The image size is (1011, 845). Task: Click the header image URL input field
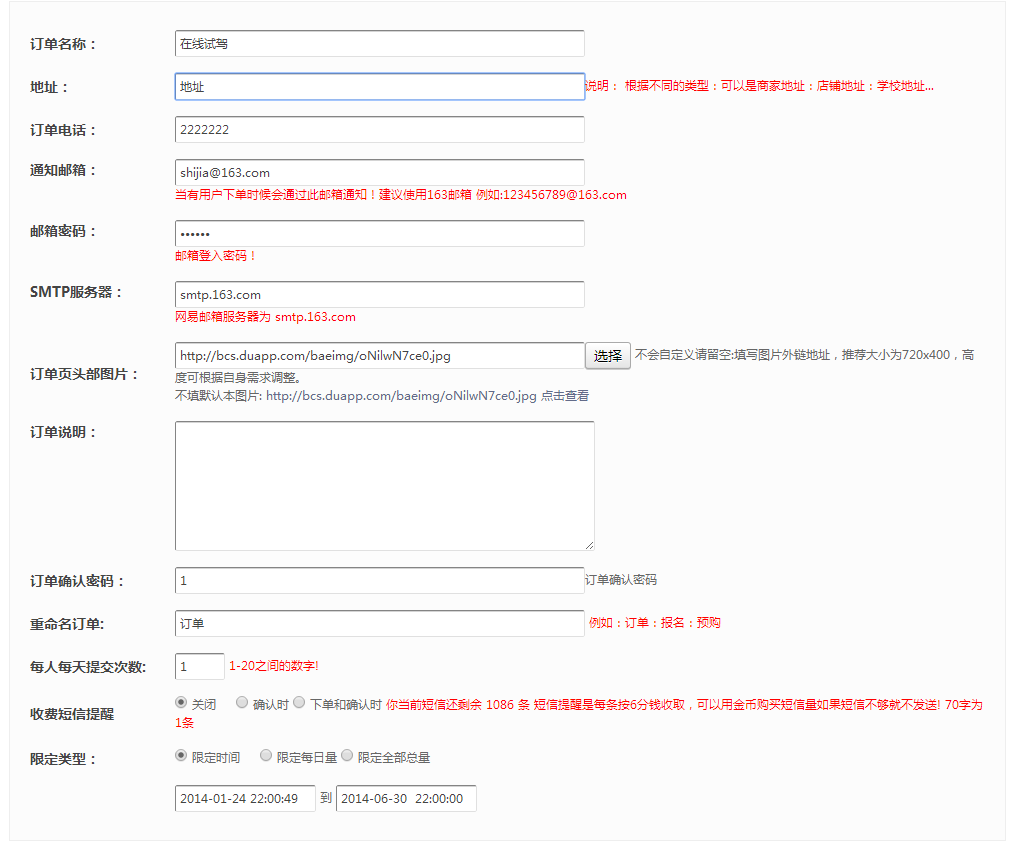point(379,356)
